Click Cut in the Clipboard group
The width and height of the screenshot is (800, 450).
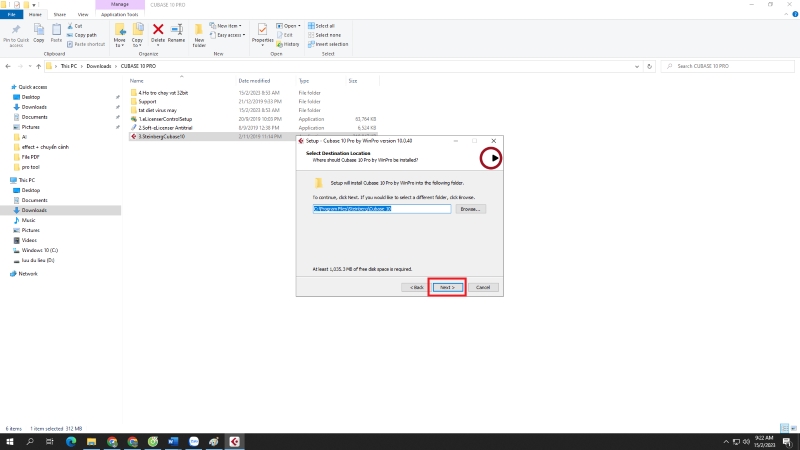tap(75, 26)
